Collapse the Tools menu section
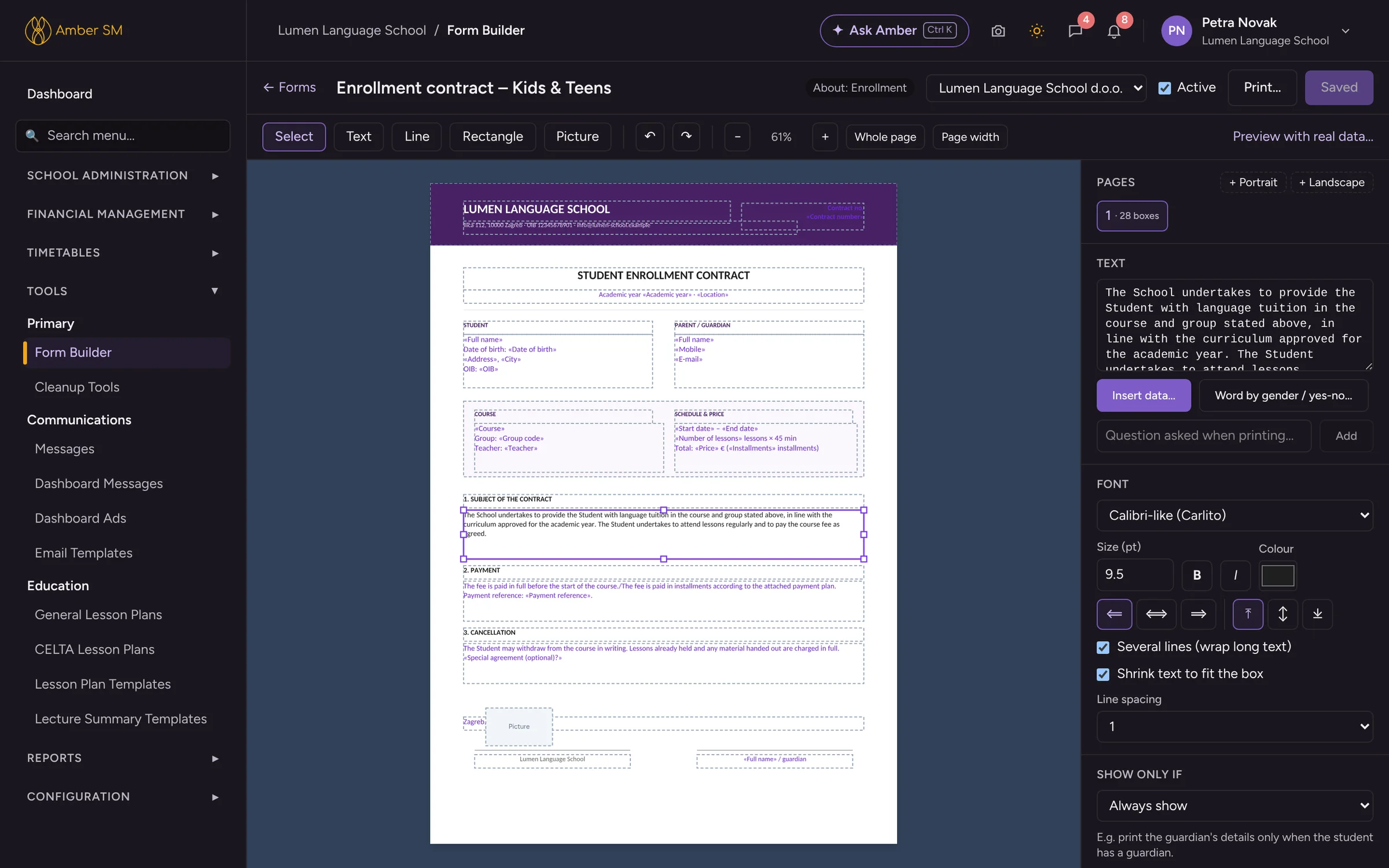Screen dimensions: 1389x868 tap(123, 291)
